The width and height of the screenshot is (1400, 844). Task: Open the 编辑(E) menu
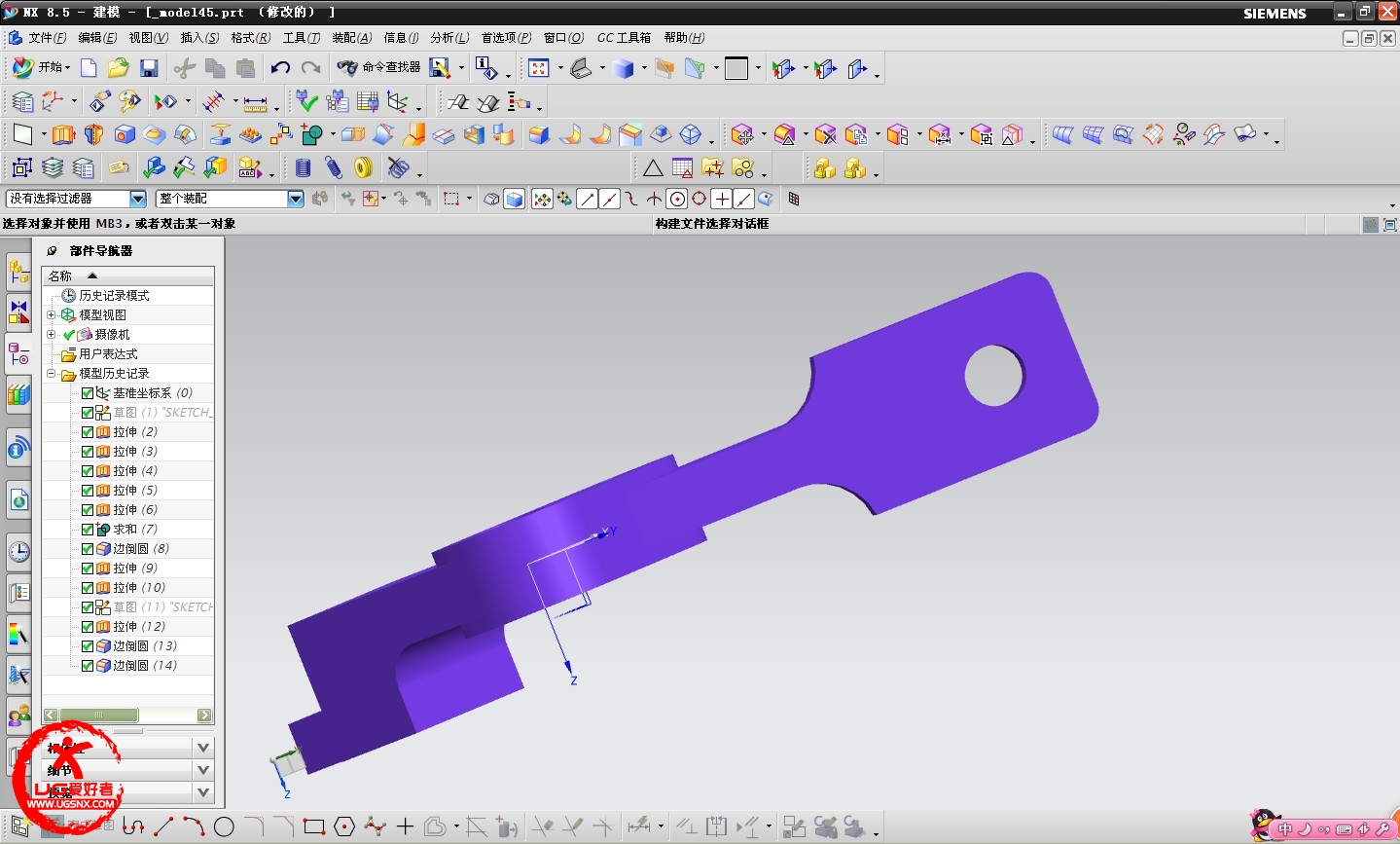[x=97, y=38]
